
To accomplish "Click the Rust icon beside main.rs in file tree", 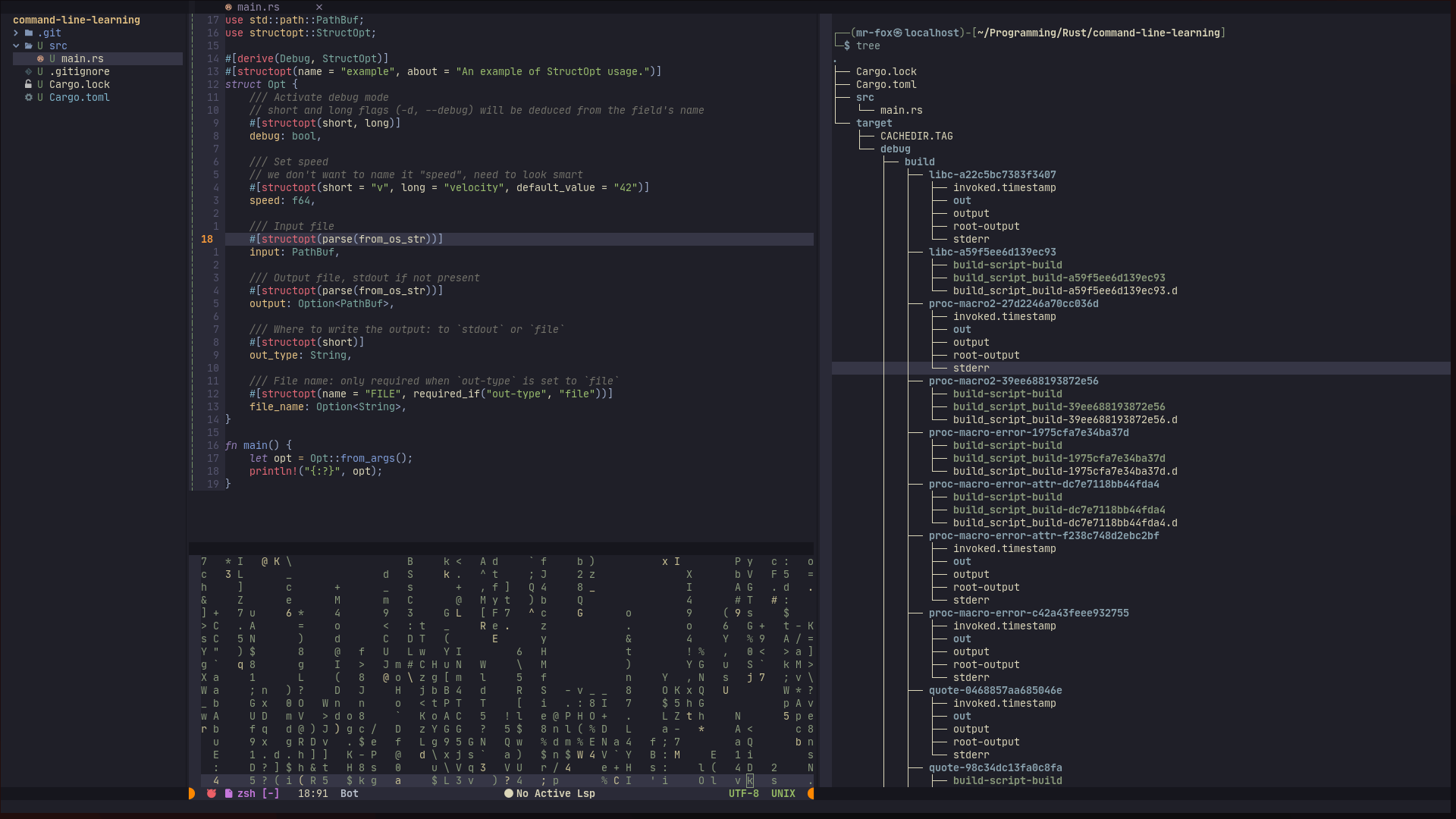I will (x=40, y=58).
